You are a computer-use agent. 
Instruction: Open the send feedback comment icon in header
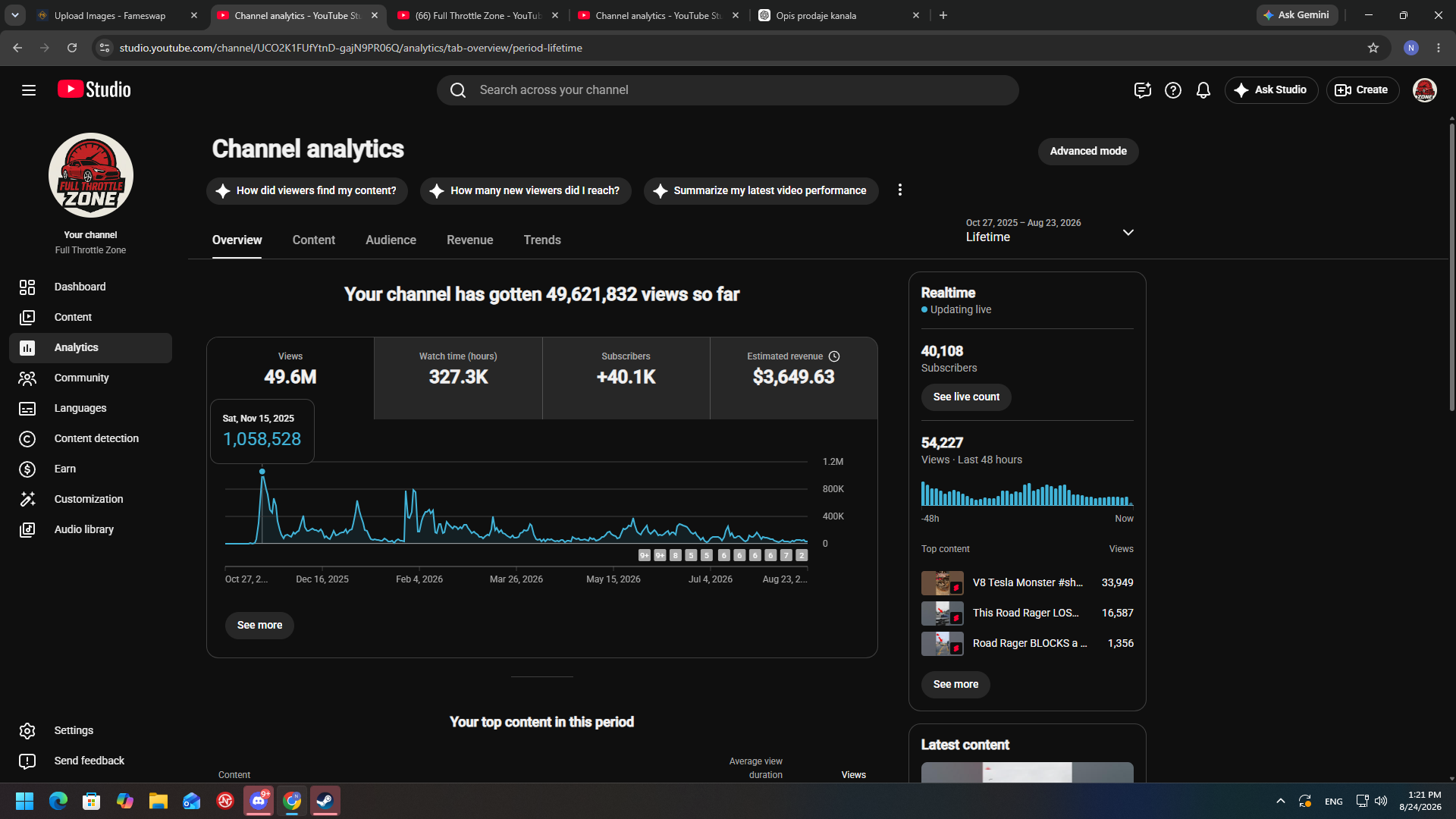(1142, 90)
